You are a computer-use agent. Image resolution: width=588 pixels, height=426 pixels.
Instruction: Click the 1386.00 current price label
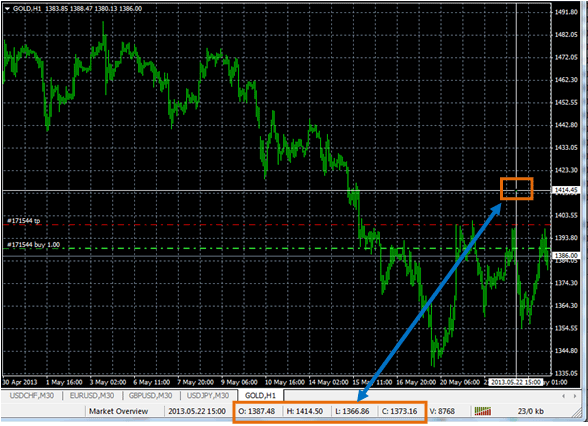pyautogui.click(x=566, y=255)
